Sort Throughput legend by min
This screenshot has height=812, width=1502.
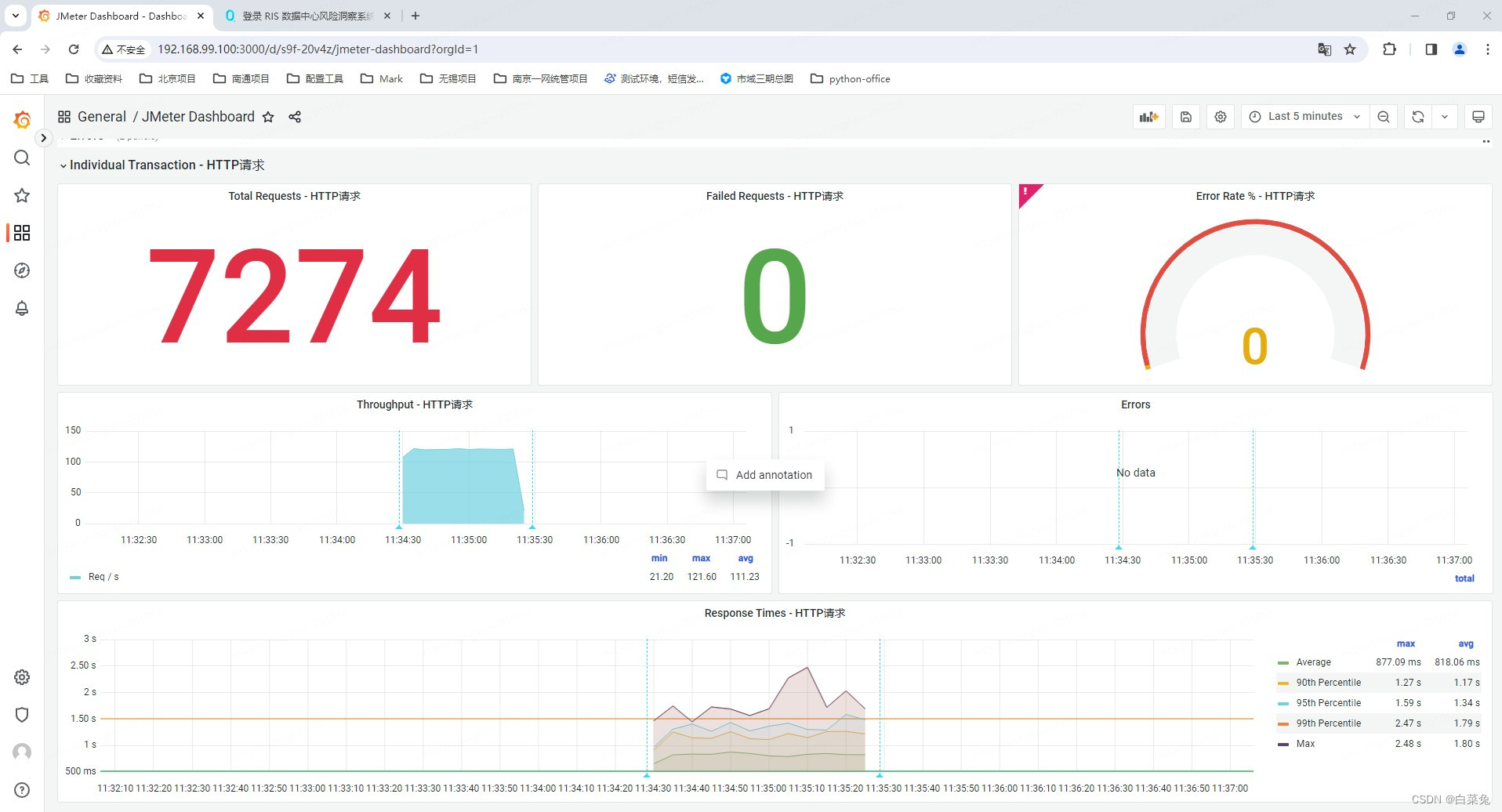659,558
